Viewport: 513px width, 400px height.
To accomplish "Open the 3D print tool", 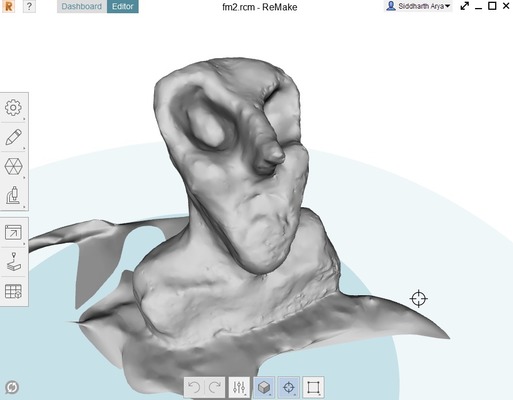I will 14,262.
